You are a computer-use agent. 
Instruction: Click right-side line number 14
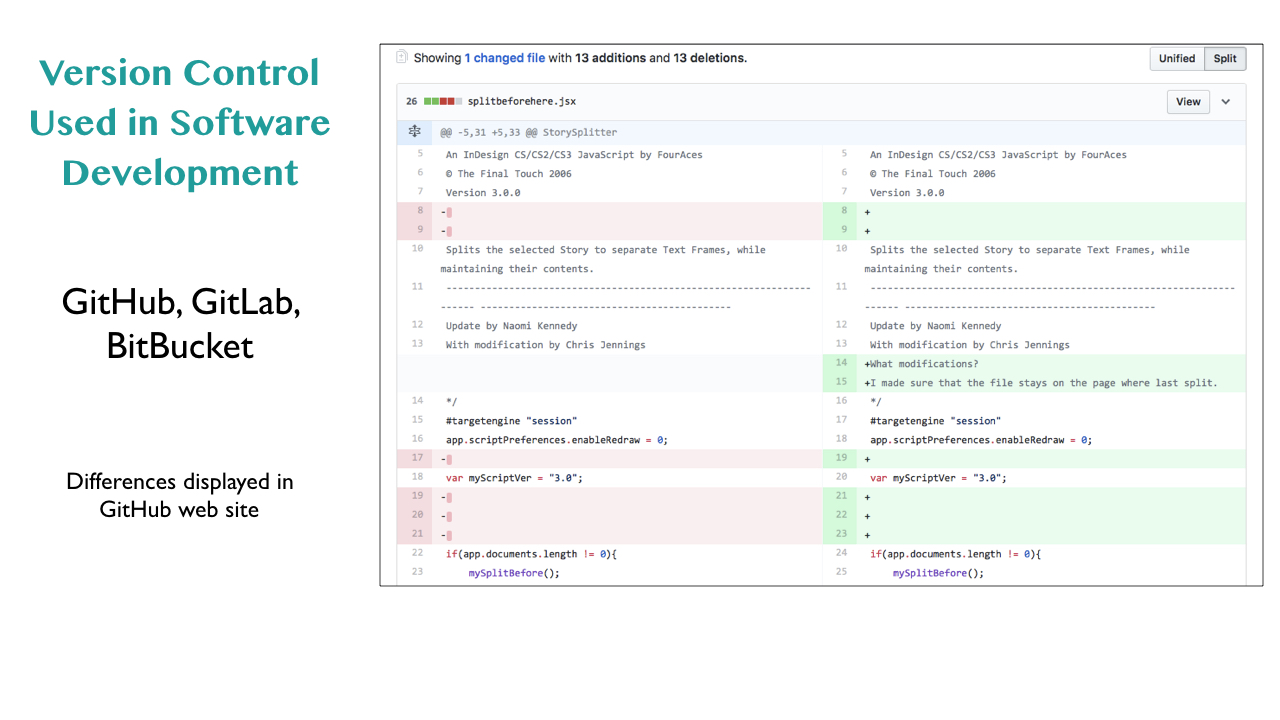pyautogui.click(x=841, y=364)
